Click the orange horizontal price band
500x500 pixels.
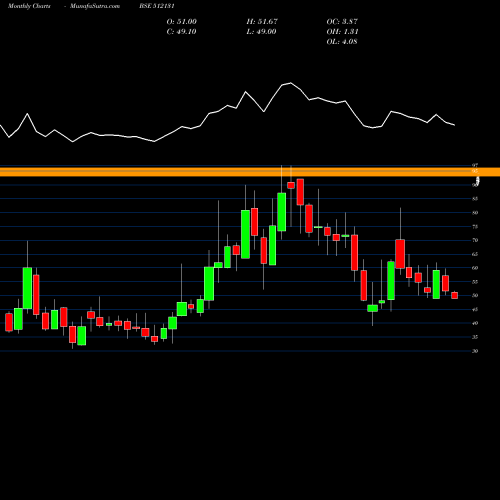coord(250,172)
